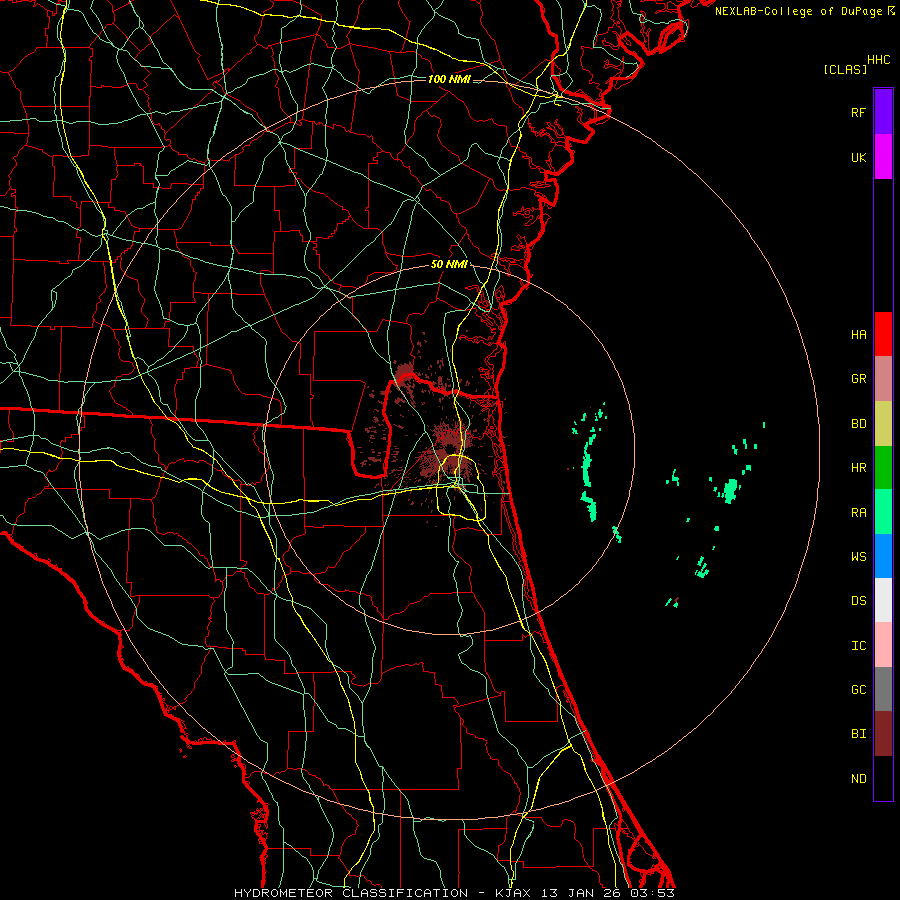Click the NEXLAB-College of DuPage title text
Image resolution: width=900 pixels, height=900 pixels.
tap(798, 11)
